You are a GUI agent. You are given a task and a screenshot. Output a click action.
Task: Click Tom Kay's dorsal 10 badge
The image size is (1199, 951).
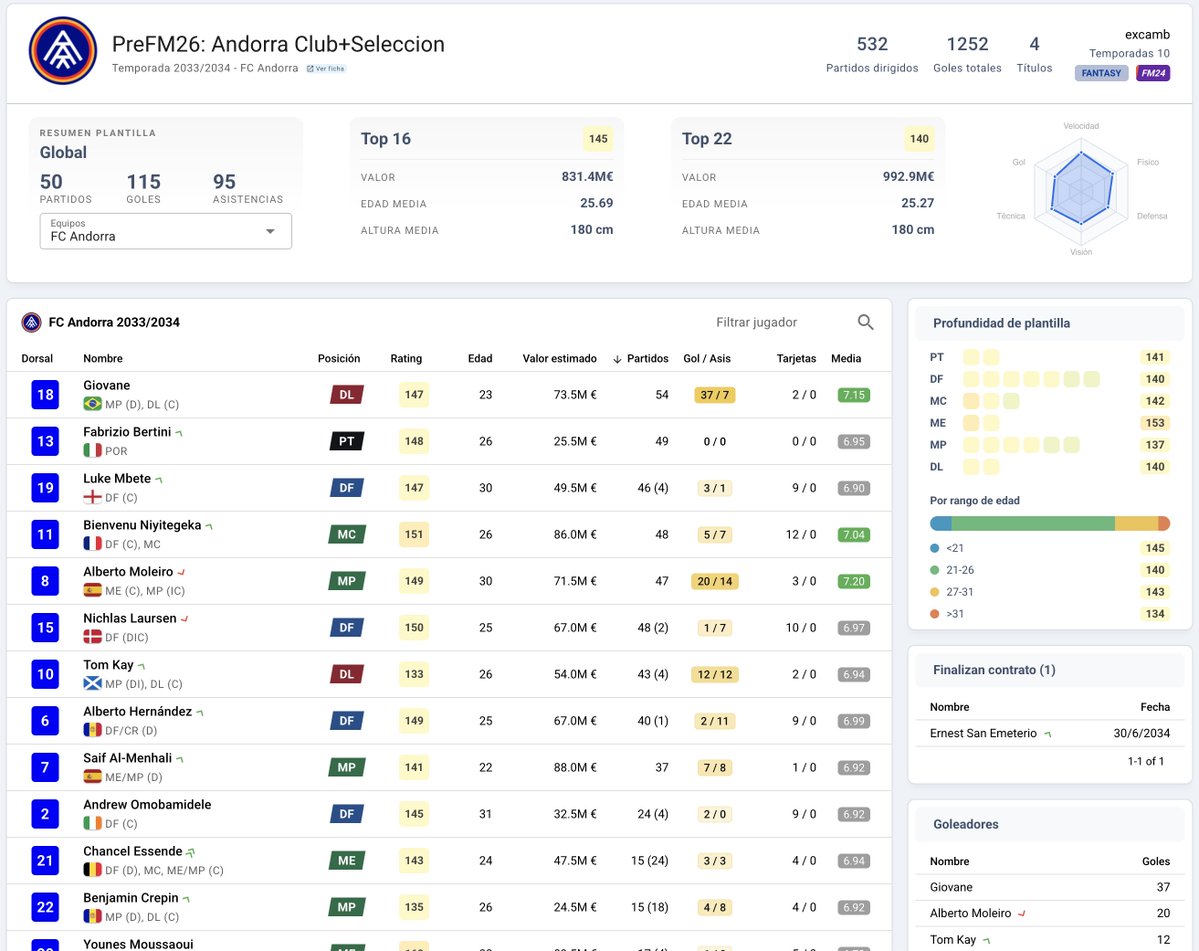click(x=45, y=675)
